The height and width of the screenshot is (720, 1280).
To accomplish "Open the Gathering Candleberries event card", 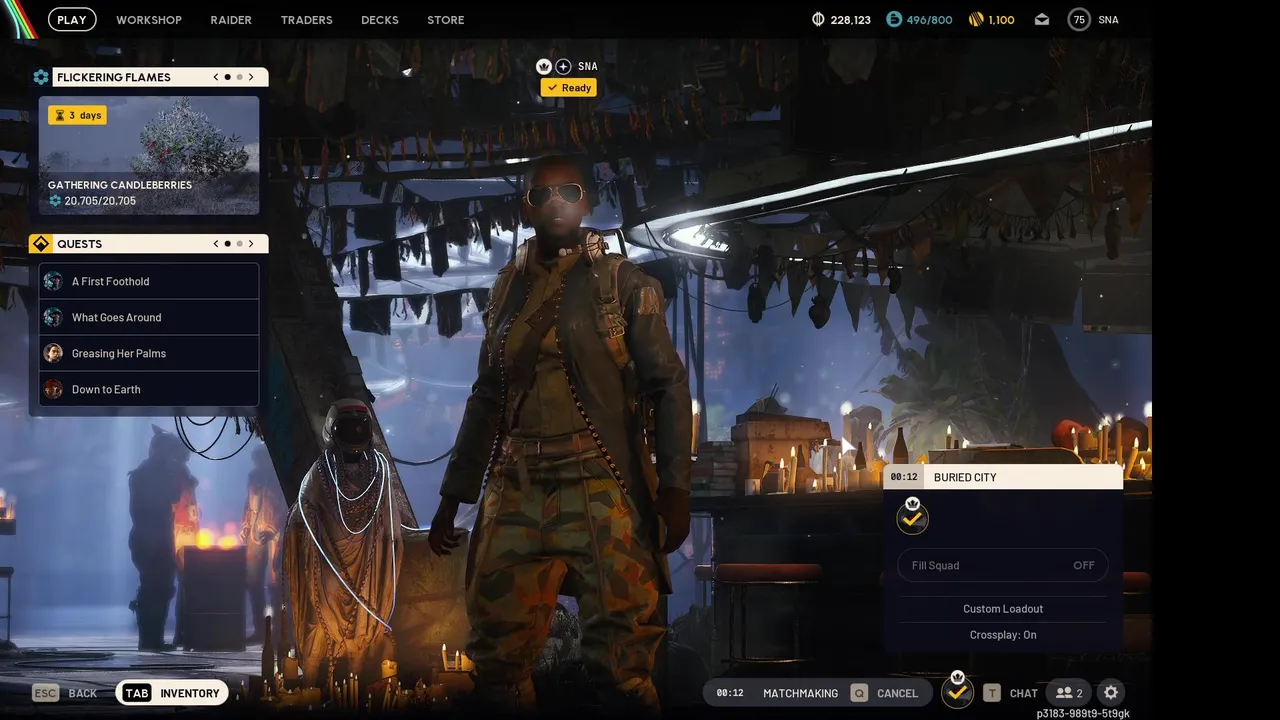I will click(x=149, y=155).
